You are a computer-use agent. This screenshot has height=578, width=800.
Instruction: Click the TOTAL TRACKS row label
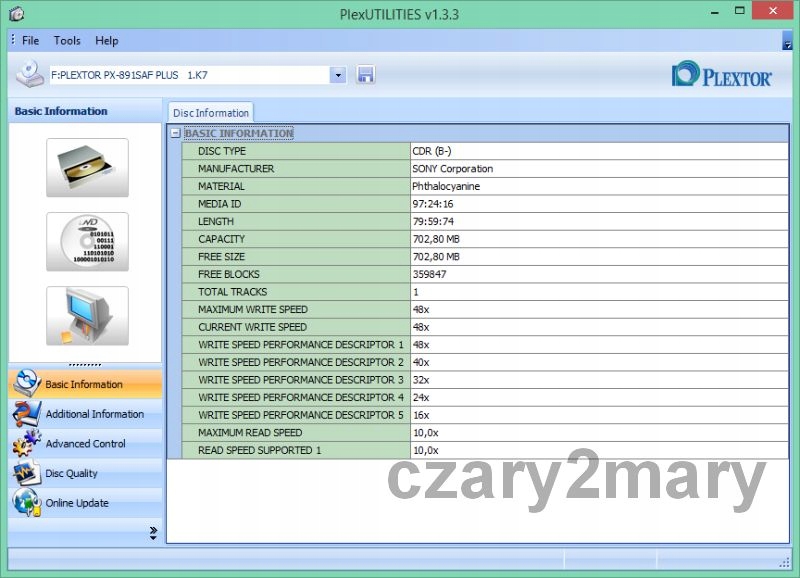pyautogui.click(x=233, y=292)
